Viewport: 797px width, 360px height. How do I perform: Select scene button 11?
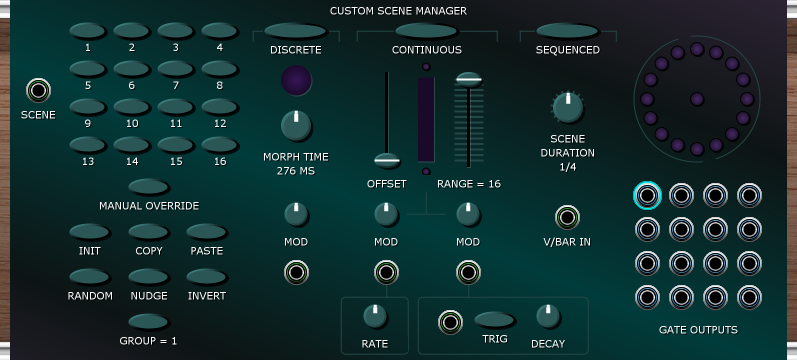tap(175, 106)
